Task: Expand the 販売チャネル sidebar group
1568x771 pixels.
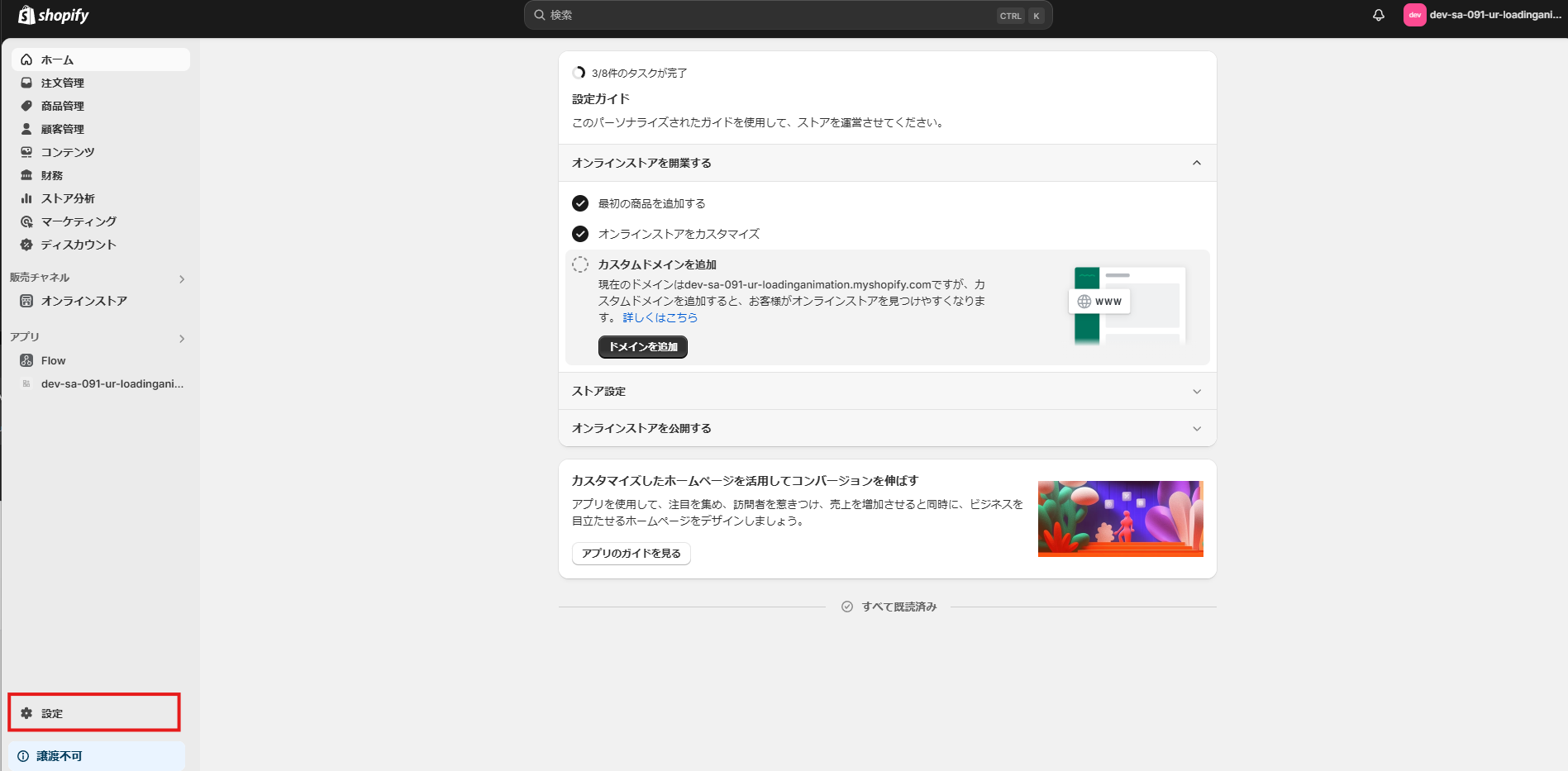Action: 182,278
